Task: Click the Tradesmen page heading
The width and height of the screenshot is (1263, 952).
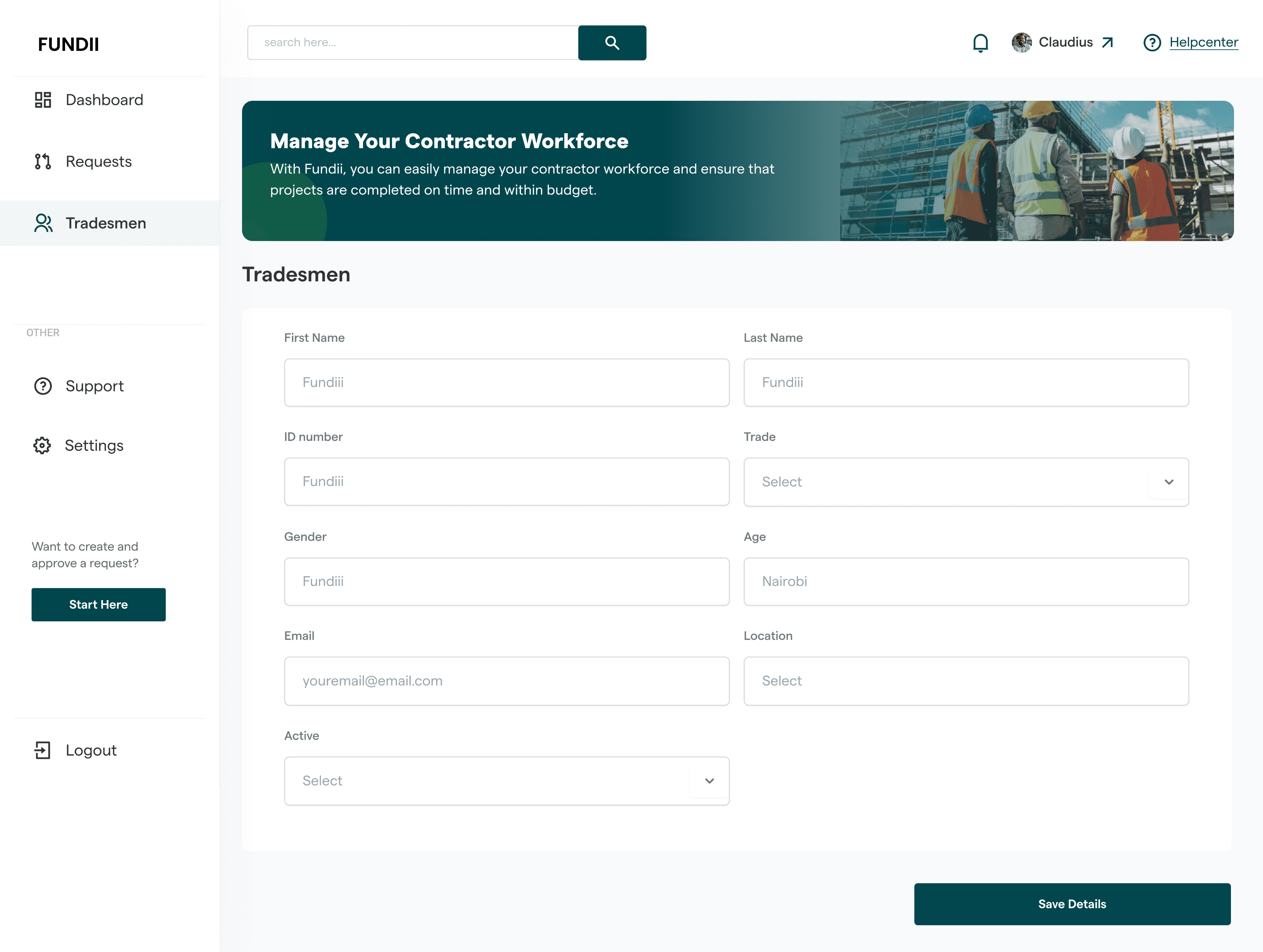Action: [296, 275]
